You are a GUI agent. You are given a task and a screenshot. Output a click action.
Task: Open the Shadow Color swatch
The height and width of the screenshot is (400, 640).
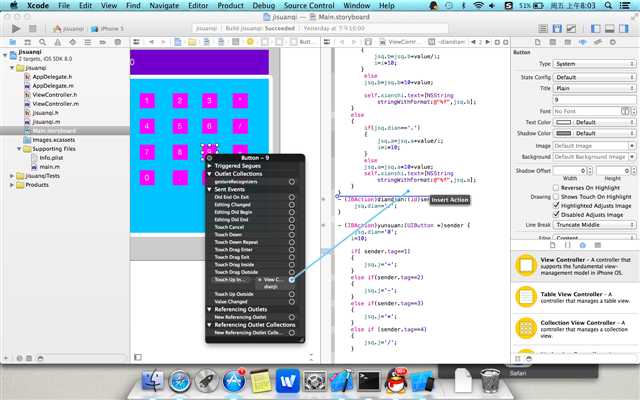coord(564,133)
